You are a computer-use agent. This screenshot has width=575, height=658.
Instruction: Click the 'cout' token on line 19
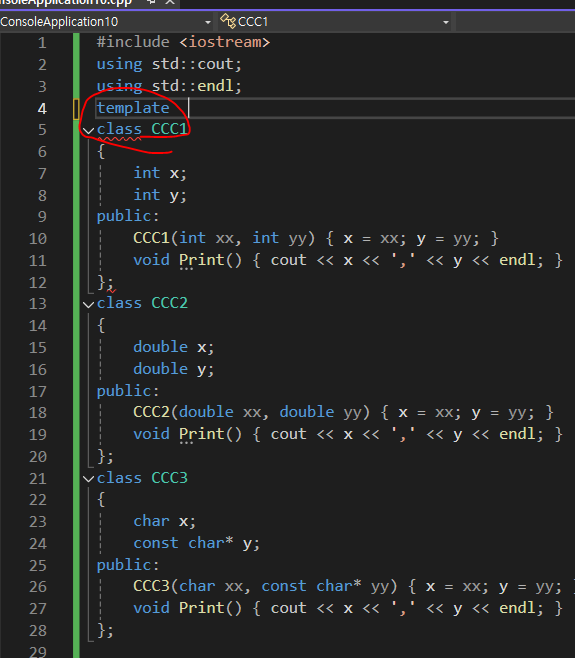tap(289, 434)
